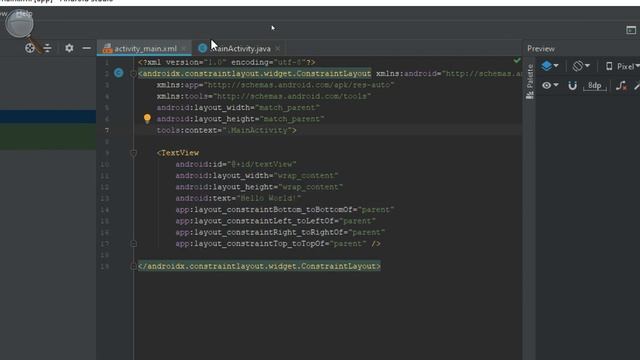Click the layout_constraintLeft_toLeftOf attribute line
This screenshot has height=360, width=640.
coord(276,221)
